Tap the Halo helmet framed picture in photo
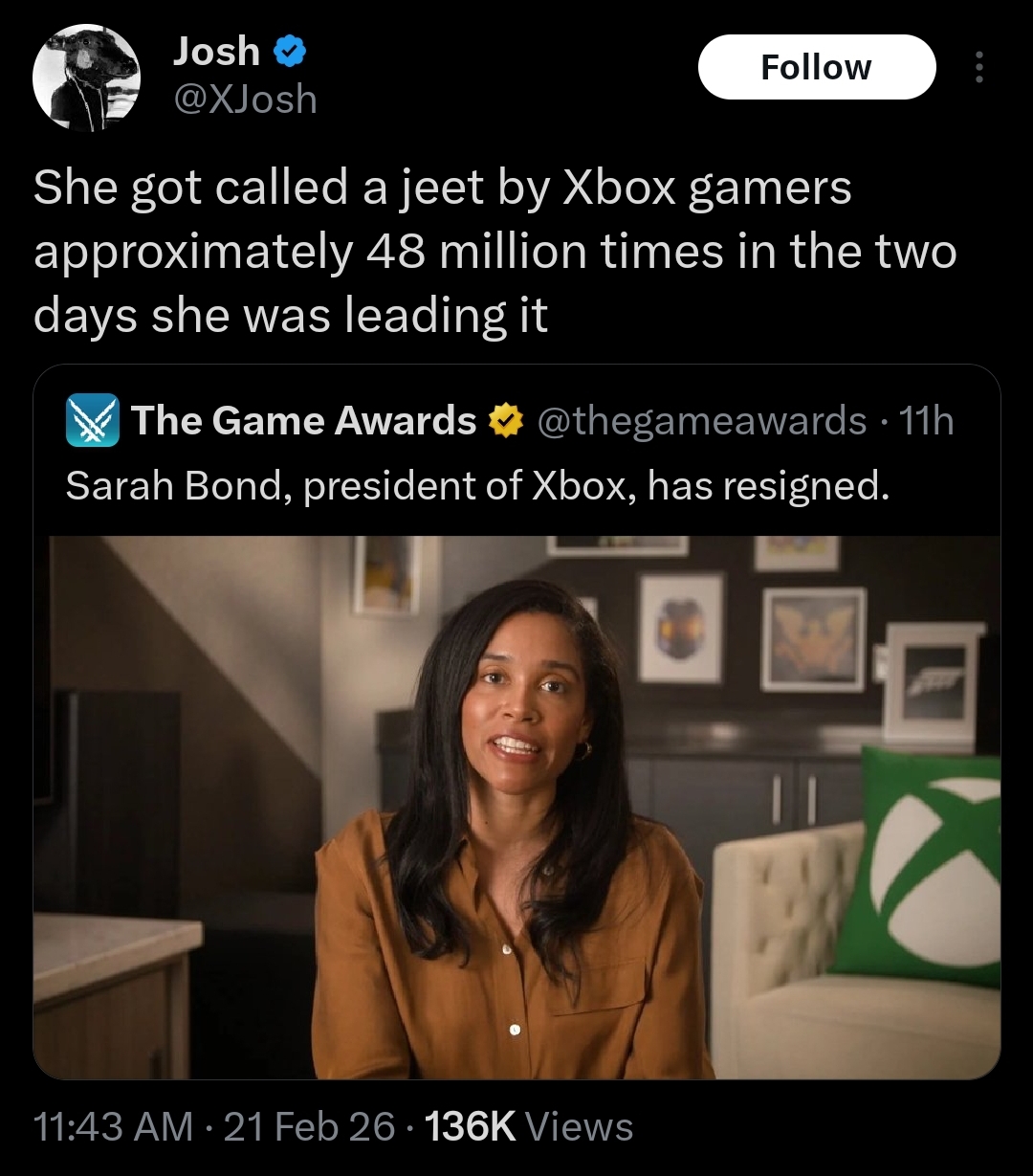This screenshot has height=1176, width=1033. pos(681,629)
